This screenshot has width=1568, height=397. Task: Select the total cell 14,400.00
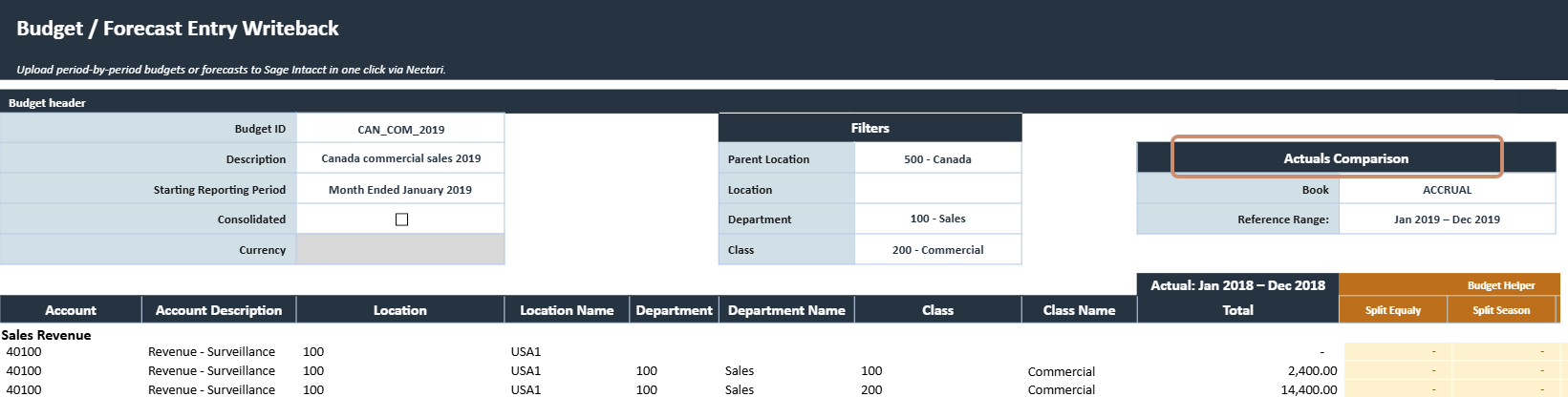tap(1309, 389)
